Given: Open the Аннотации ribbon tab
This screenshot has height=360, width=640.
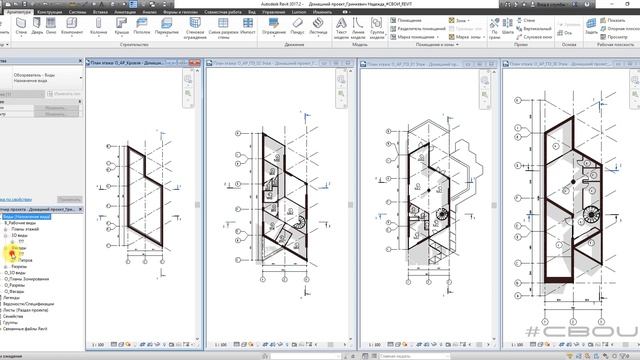Looking at the screenshot, I should 124,12.
